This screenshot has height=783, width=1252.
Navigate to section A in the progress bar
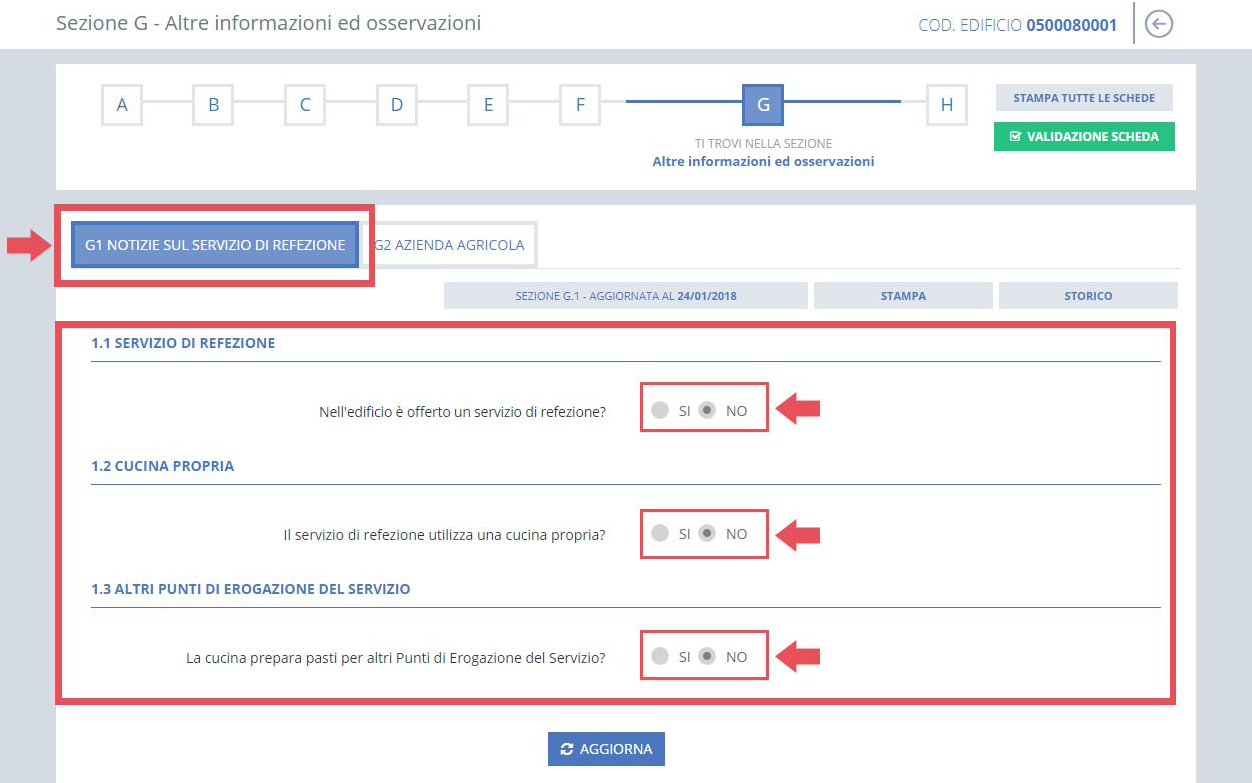121,104
